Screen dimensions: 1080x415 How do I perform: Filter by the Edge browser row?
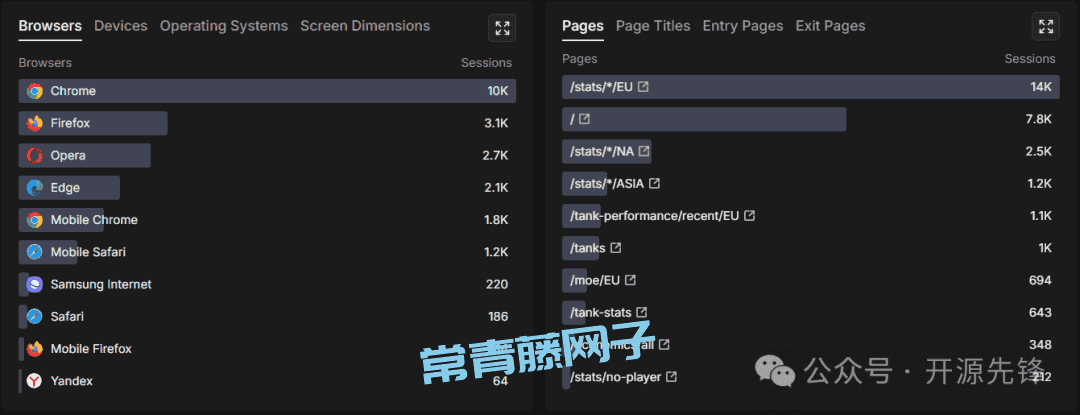(65, 188)
